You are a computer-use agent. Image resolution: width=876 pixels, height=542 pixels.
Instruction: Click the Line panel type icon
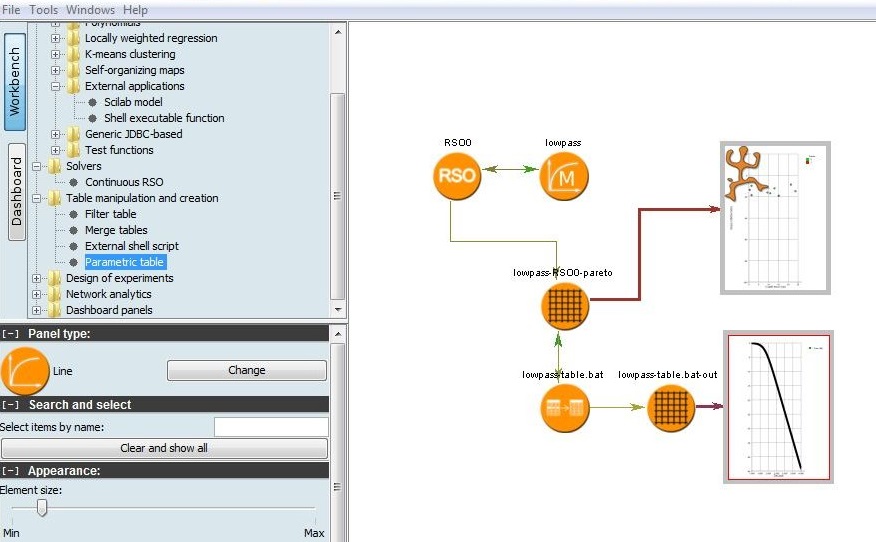point(27,371)
